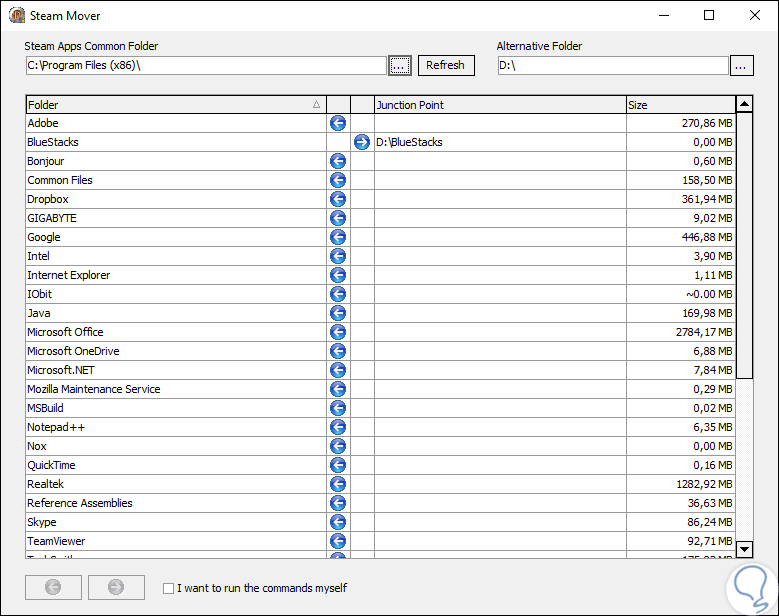Click the Steam Mover app icon in title bar
The height and width of the screenshot is (616, 779).
coord(17,15)
